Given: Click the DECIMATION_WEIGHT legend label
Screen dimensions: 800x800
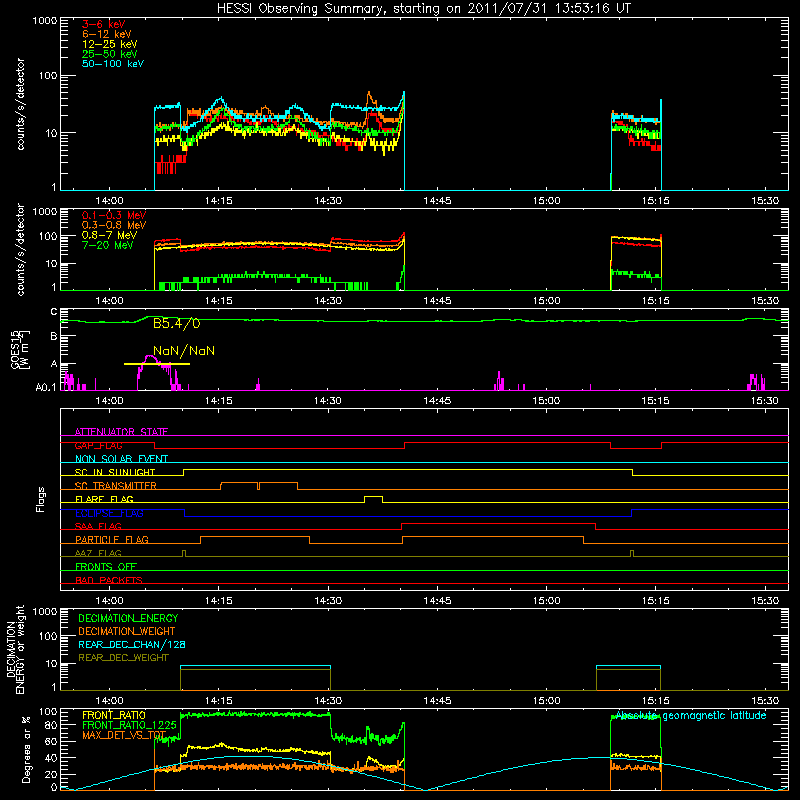Looking at the screenshot, I should click(x=127, y=631).
